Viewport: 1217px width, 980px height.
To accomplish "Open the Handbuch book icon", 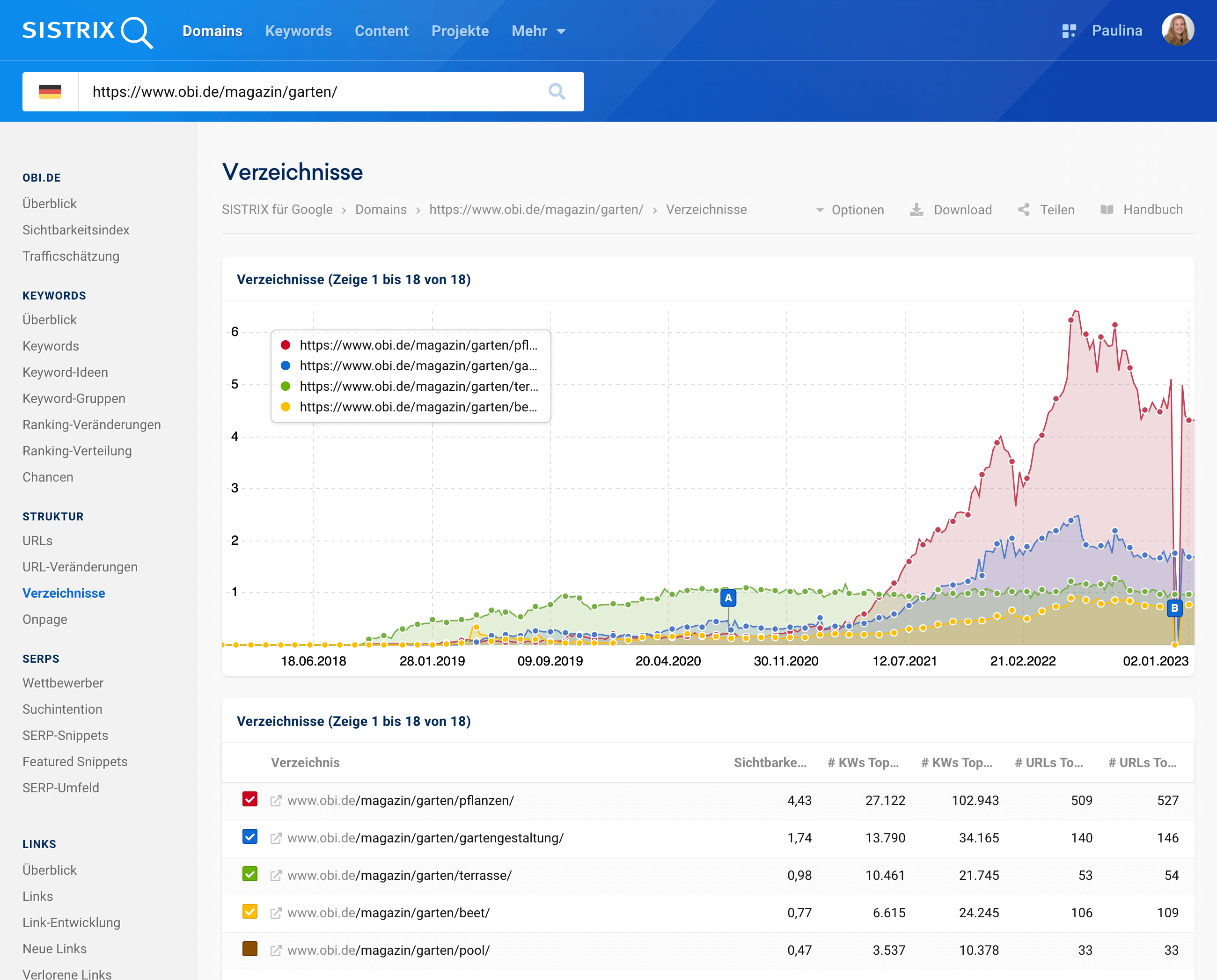I will (x=1107, y=210).
